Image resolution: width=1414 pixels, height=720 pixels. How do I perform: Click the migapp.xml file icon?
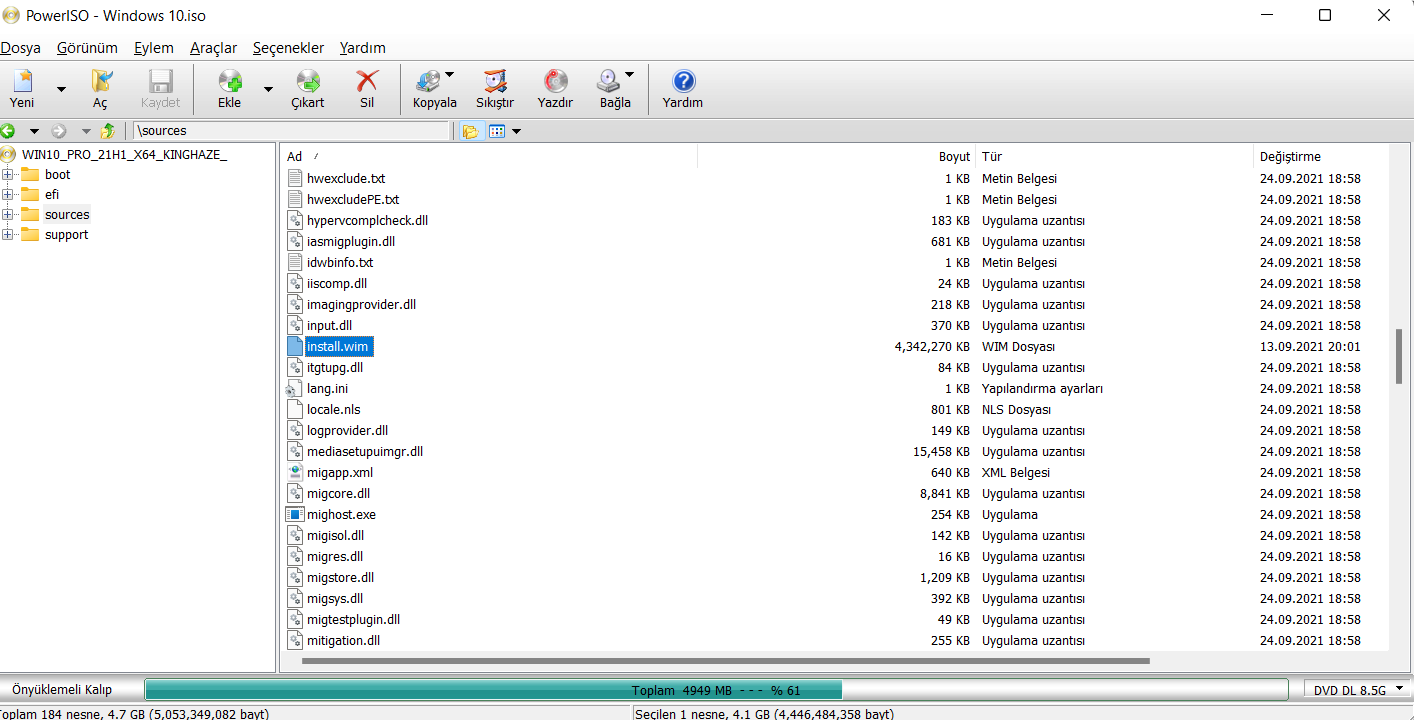[x=294, y=472]
